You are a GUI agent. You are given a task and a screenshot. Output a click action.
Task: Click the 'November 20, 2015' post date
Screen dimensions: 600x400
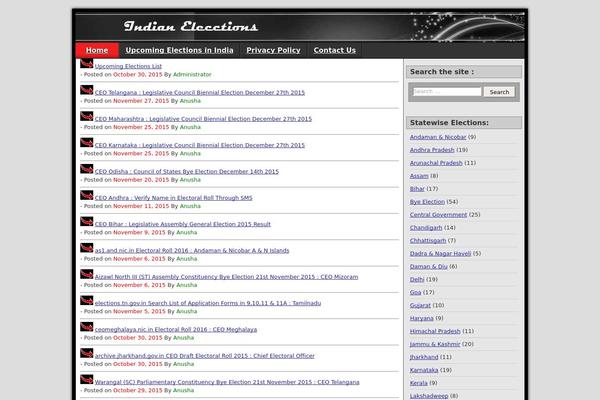click(x=141, y=180)
